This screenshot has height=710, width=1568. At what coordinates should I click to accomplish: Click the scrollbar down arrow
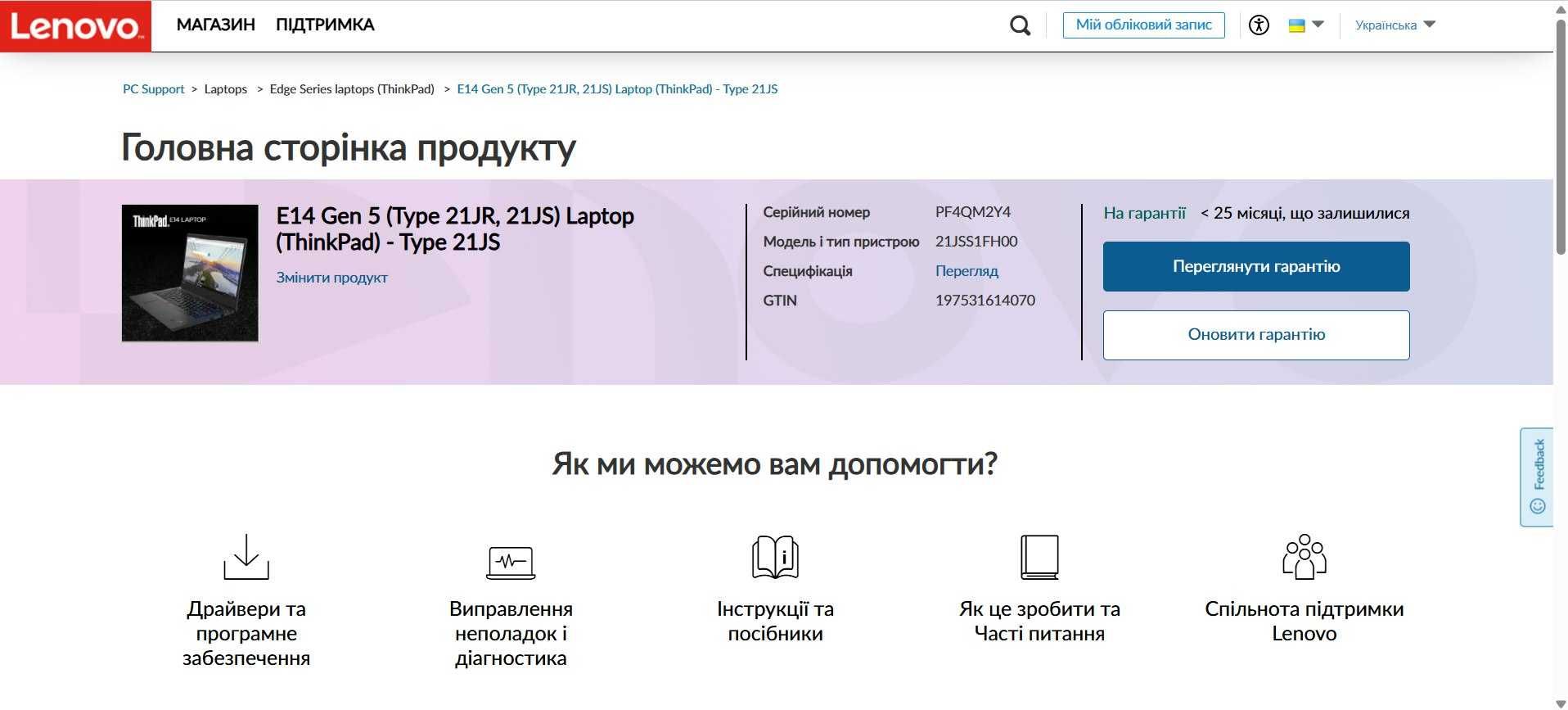[x=1561, y=703]
